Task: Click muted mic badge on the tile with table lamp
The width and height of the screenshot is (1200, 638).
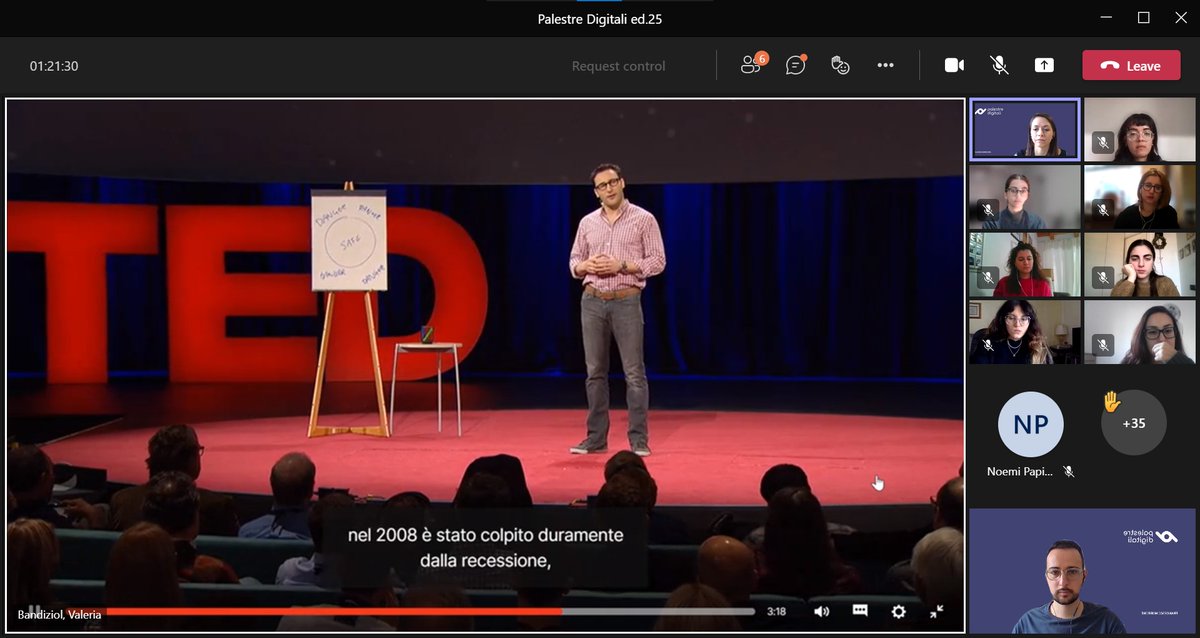Action: pyautogui.click(x=988, y=344)
